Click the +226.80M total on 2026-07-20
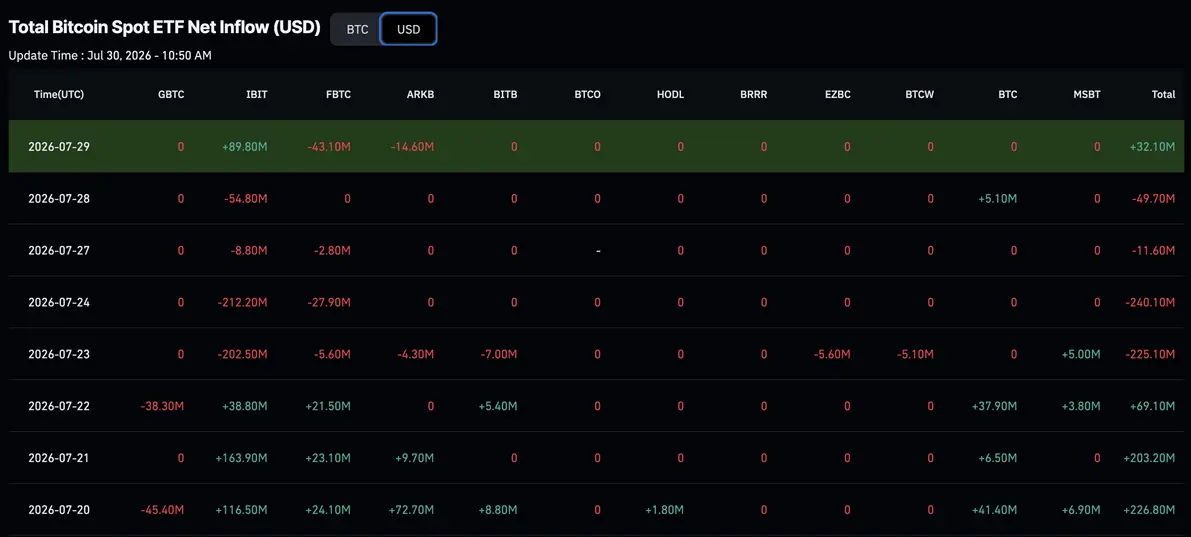This screenshot has width=1191, height=537. 1149,510
